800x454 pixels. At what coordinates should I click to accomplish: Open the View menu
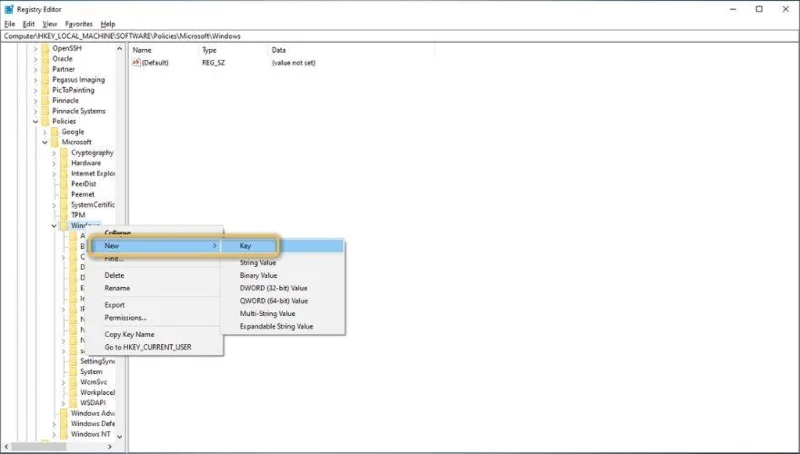pos(49,24)
